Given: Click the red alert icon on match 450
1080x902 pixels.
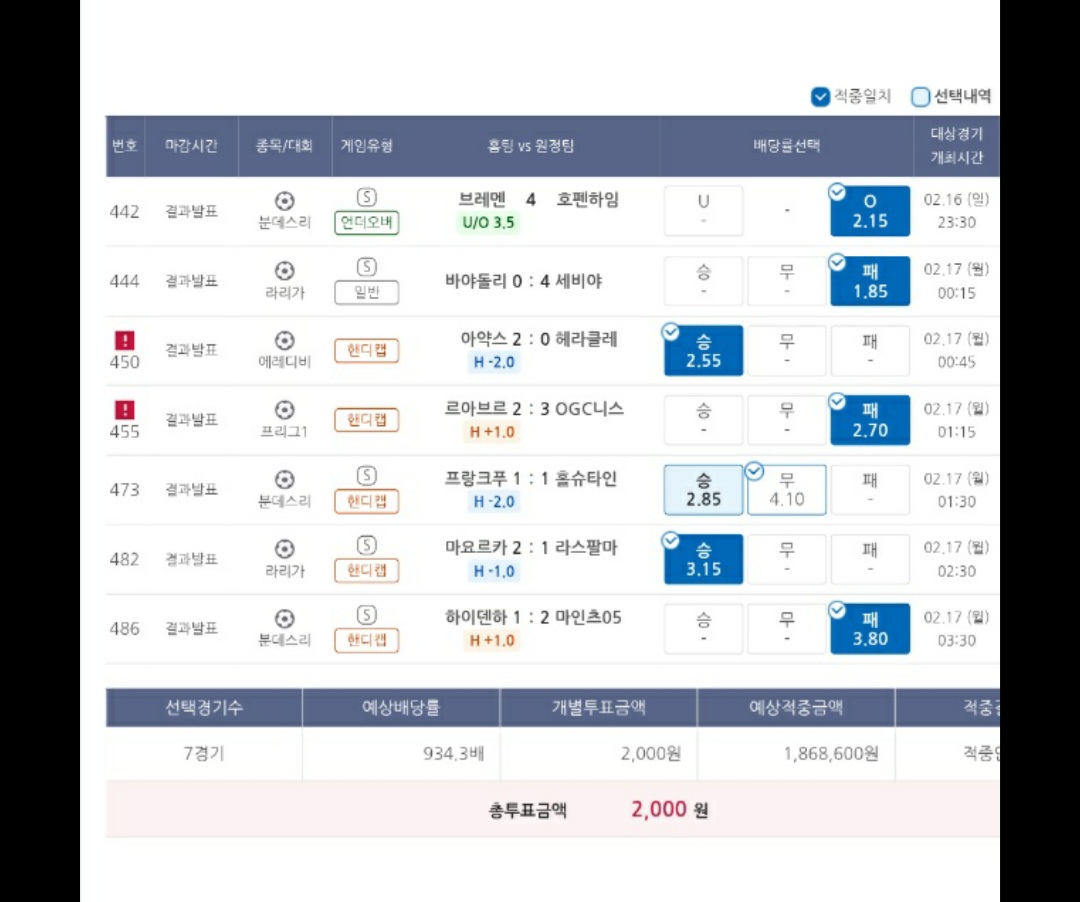Looking at the screenshot, I should (x=125, y=340).
